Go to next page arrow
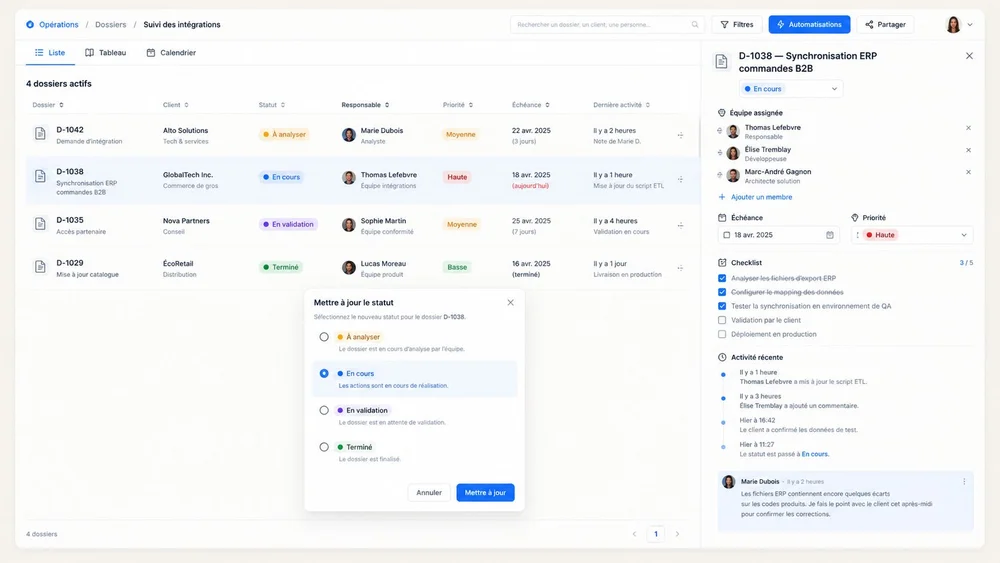This screenshot has width=1000, height=563. (677, 534)
